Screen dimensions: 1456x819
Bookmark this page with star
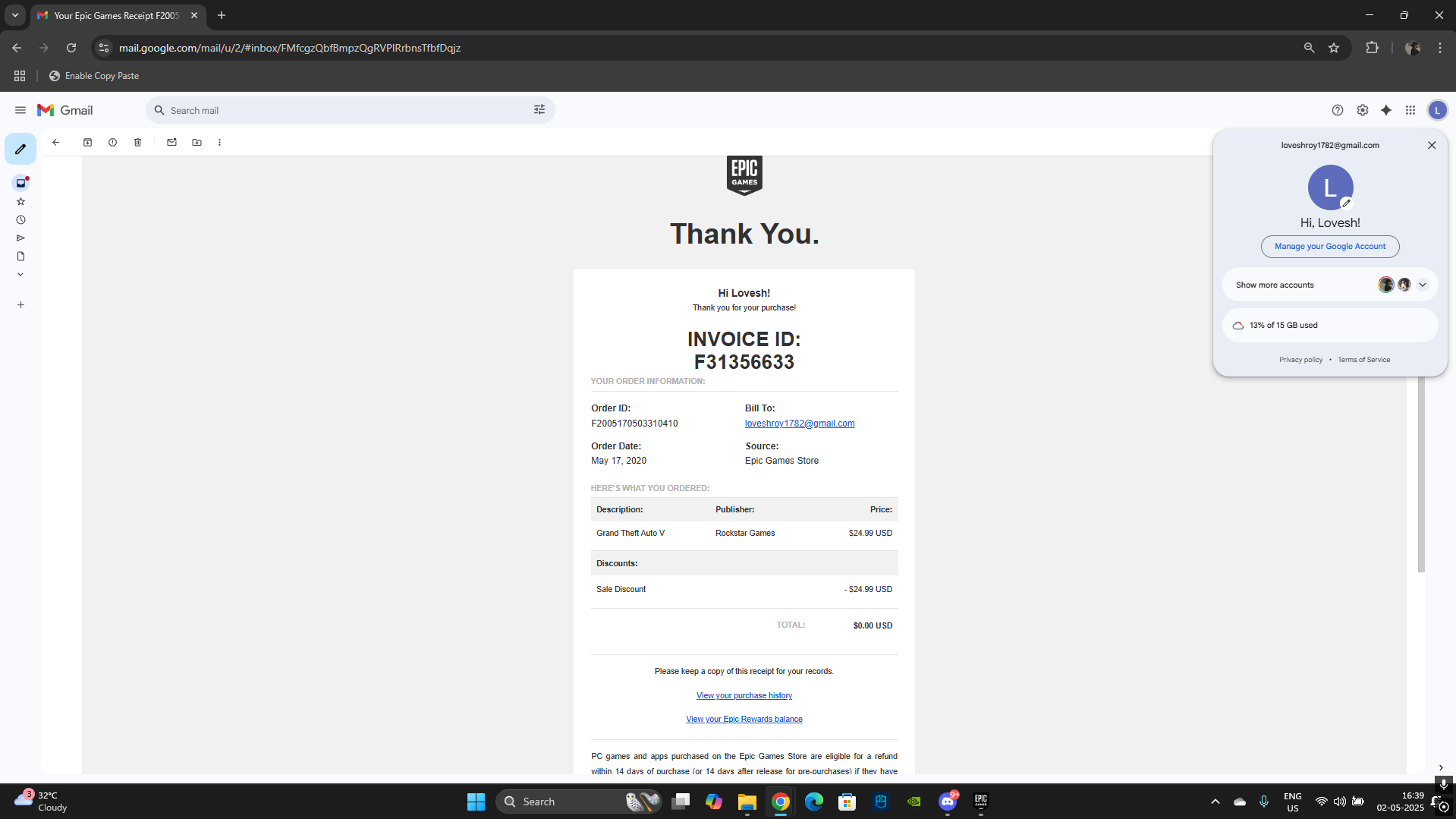(x=1333, y=48)
